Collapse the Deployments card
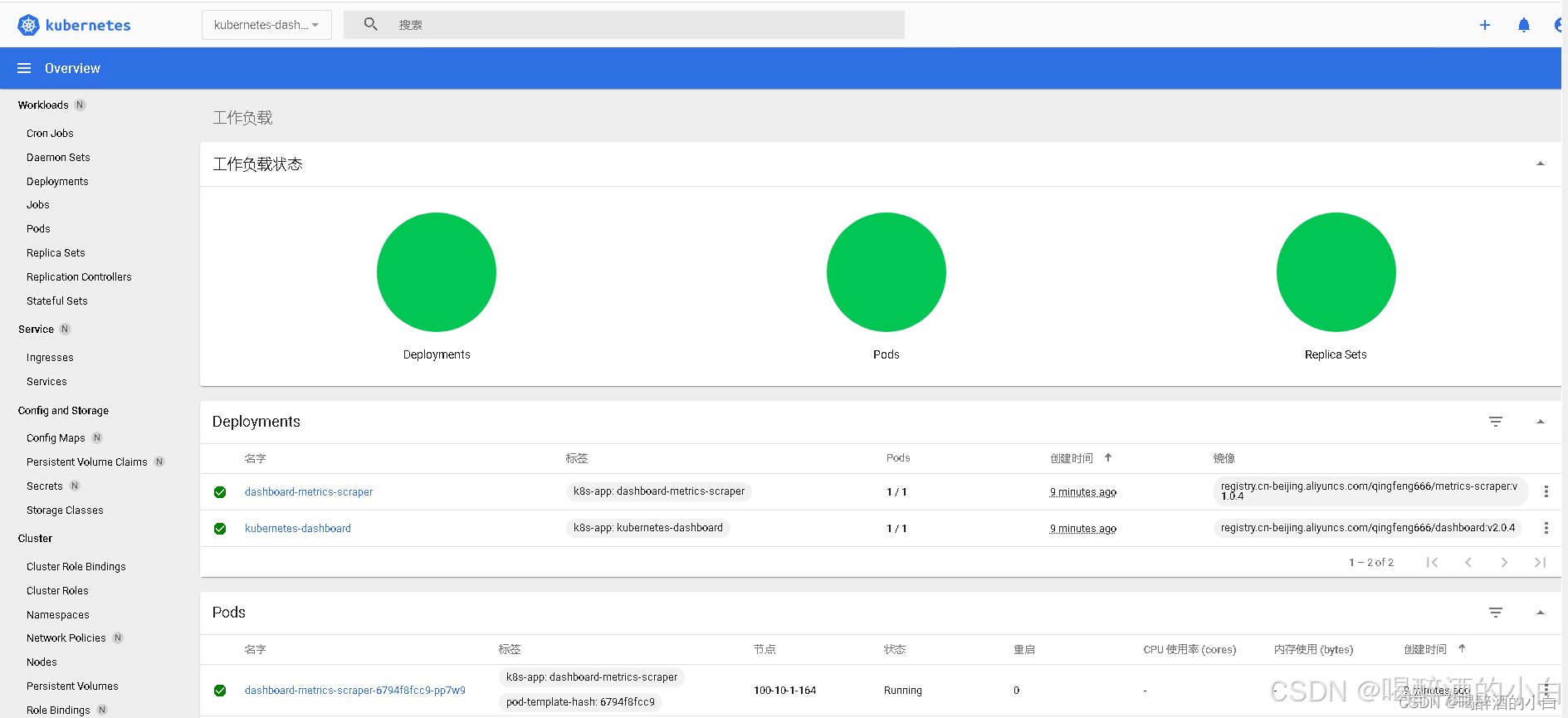1568x718 pixels. [1540, 422]
